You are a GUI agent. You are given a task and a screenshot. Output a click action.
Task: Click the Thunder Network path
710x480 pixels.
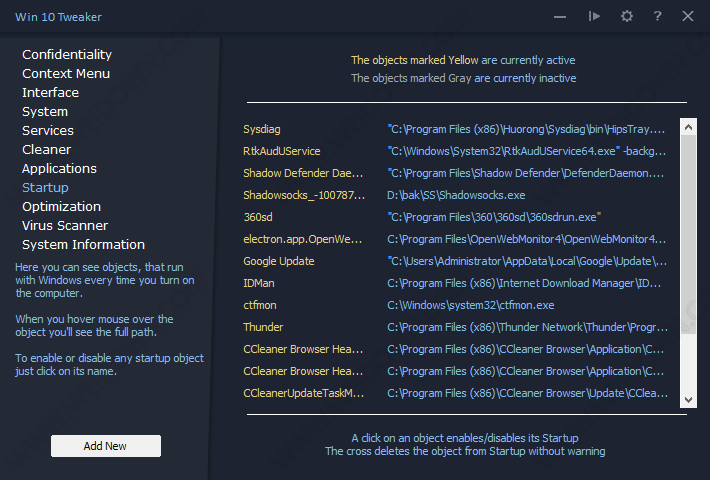pyautogui.click(x=528, y=327)
